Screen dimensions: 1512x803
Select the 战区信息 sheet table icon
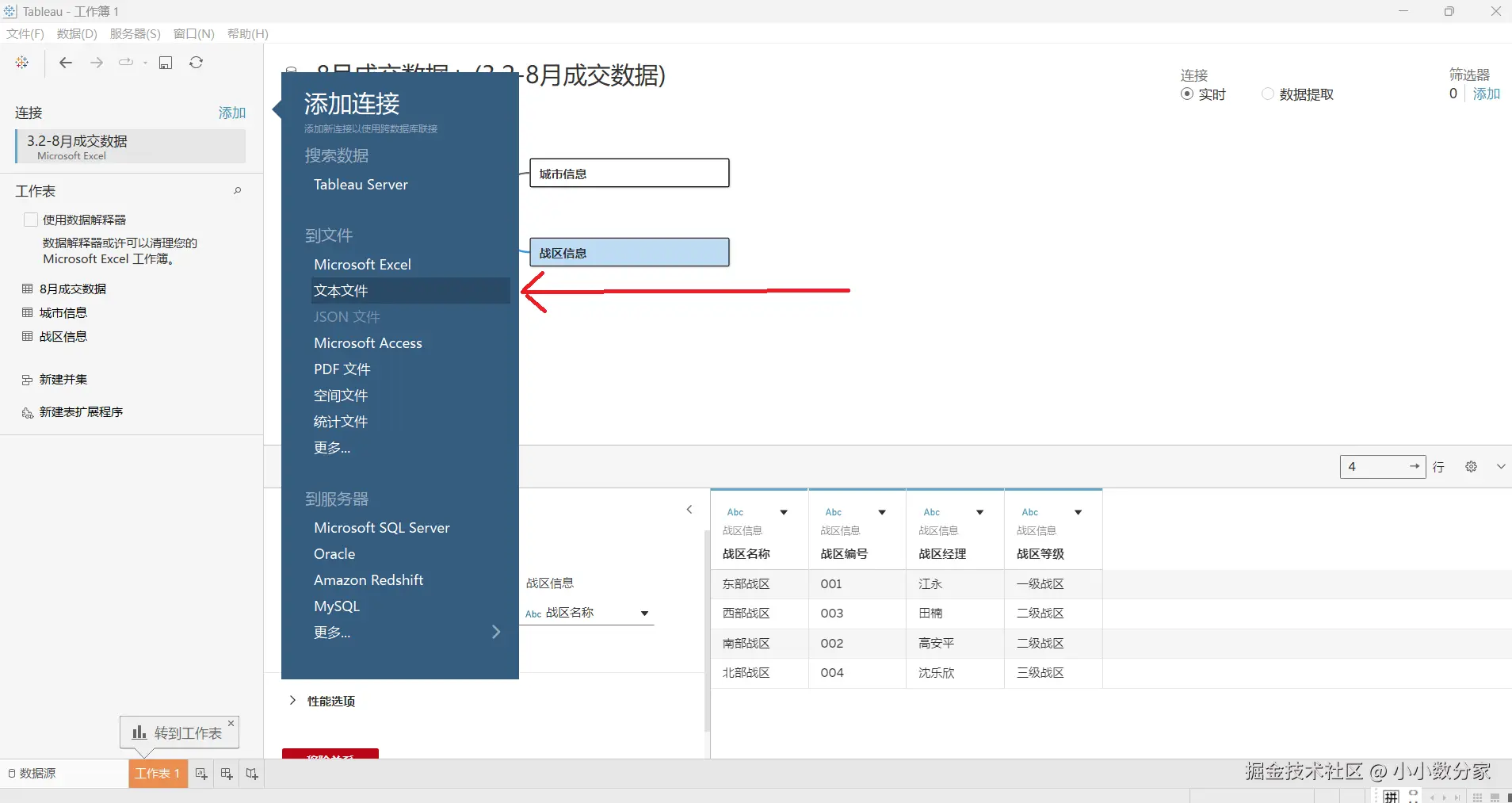[28, 336]
